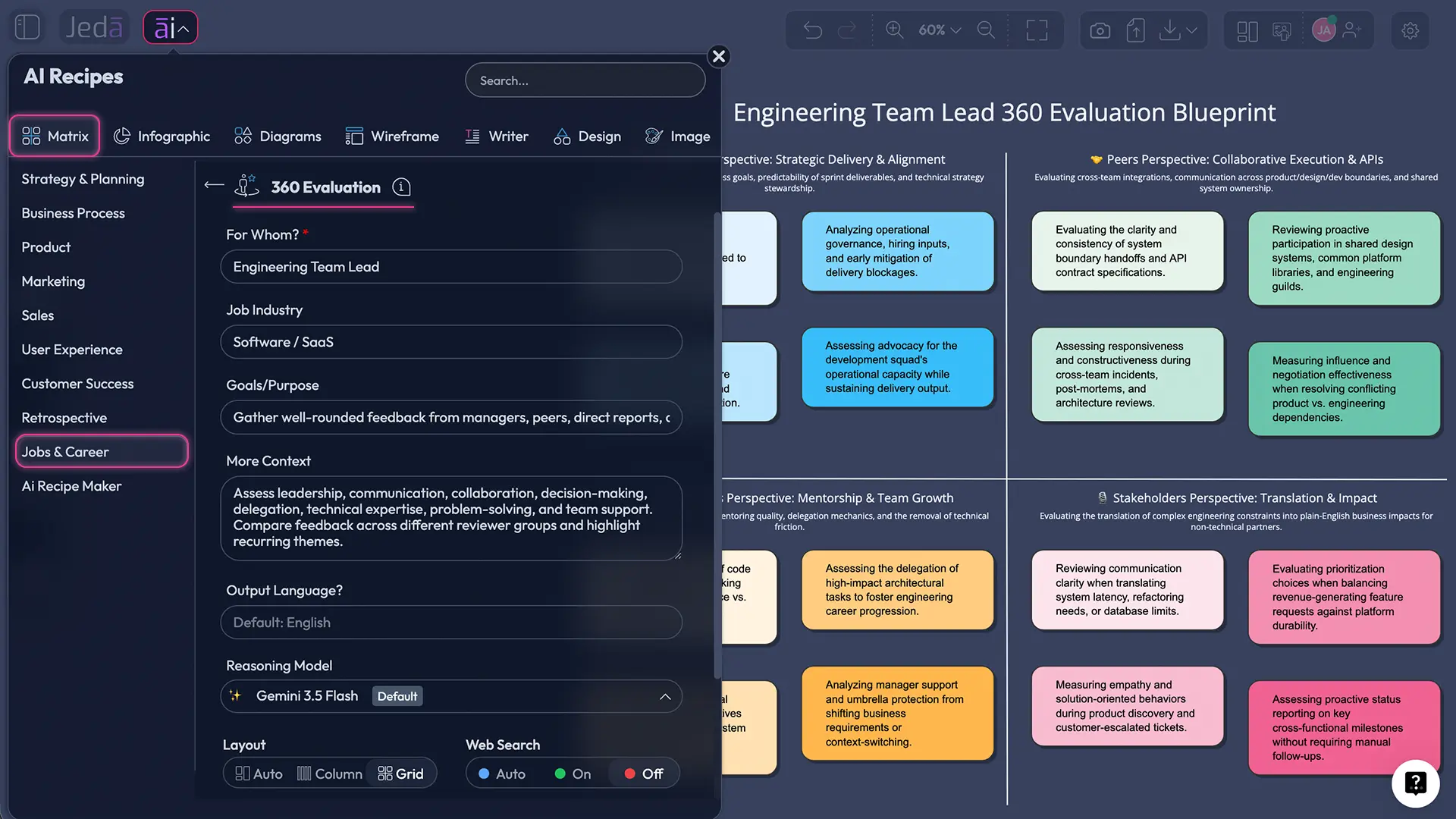Click the recipe panel vertical scrollbar
This screenshot has height=819, width=1456.
[x=717, y=445]
